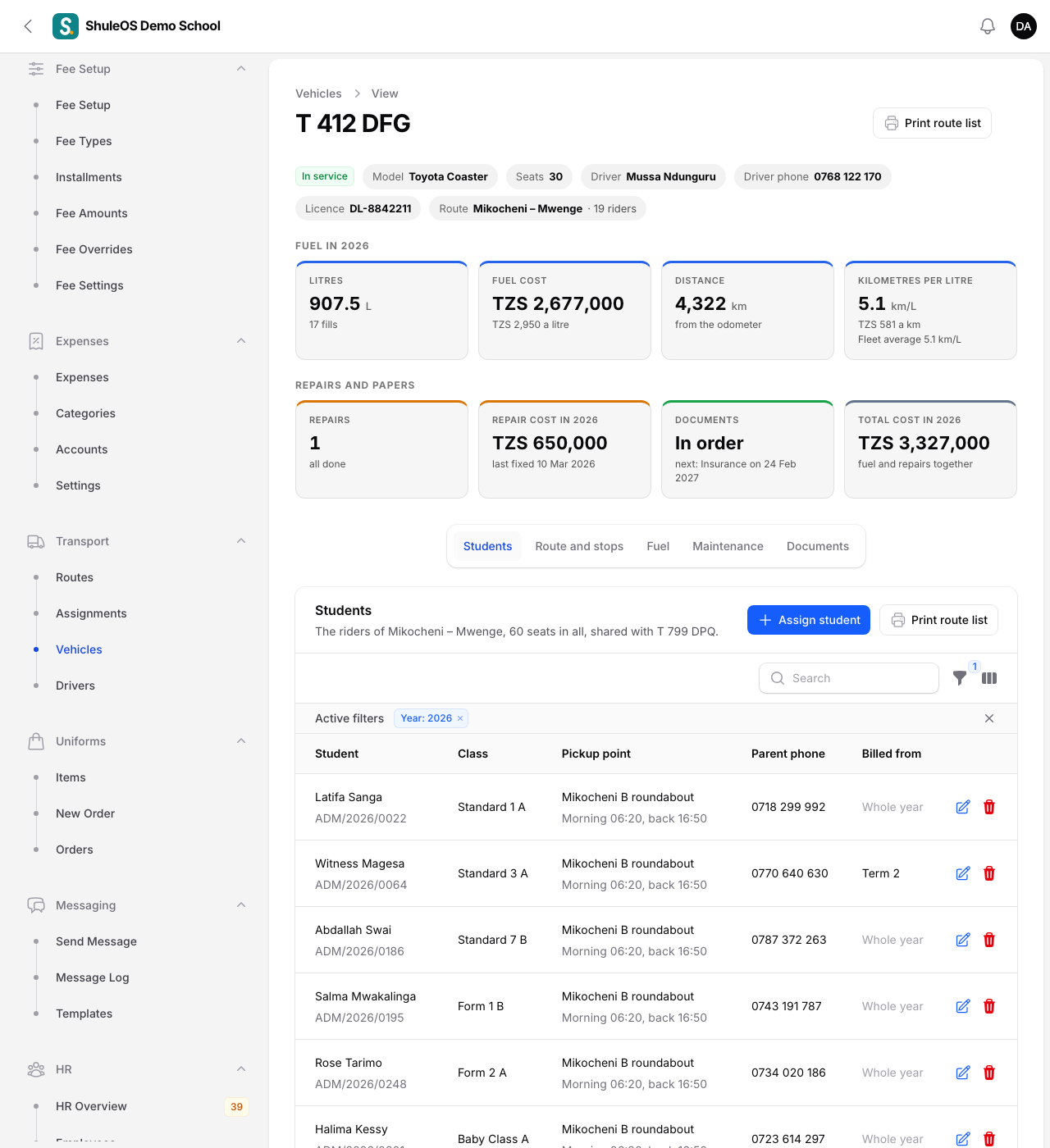Collapse the Transport sidebar section
Image resolution: width=1050 pixels, height=1148 pixels.
click(x=241, y=541)
